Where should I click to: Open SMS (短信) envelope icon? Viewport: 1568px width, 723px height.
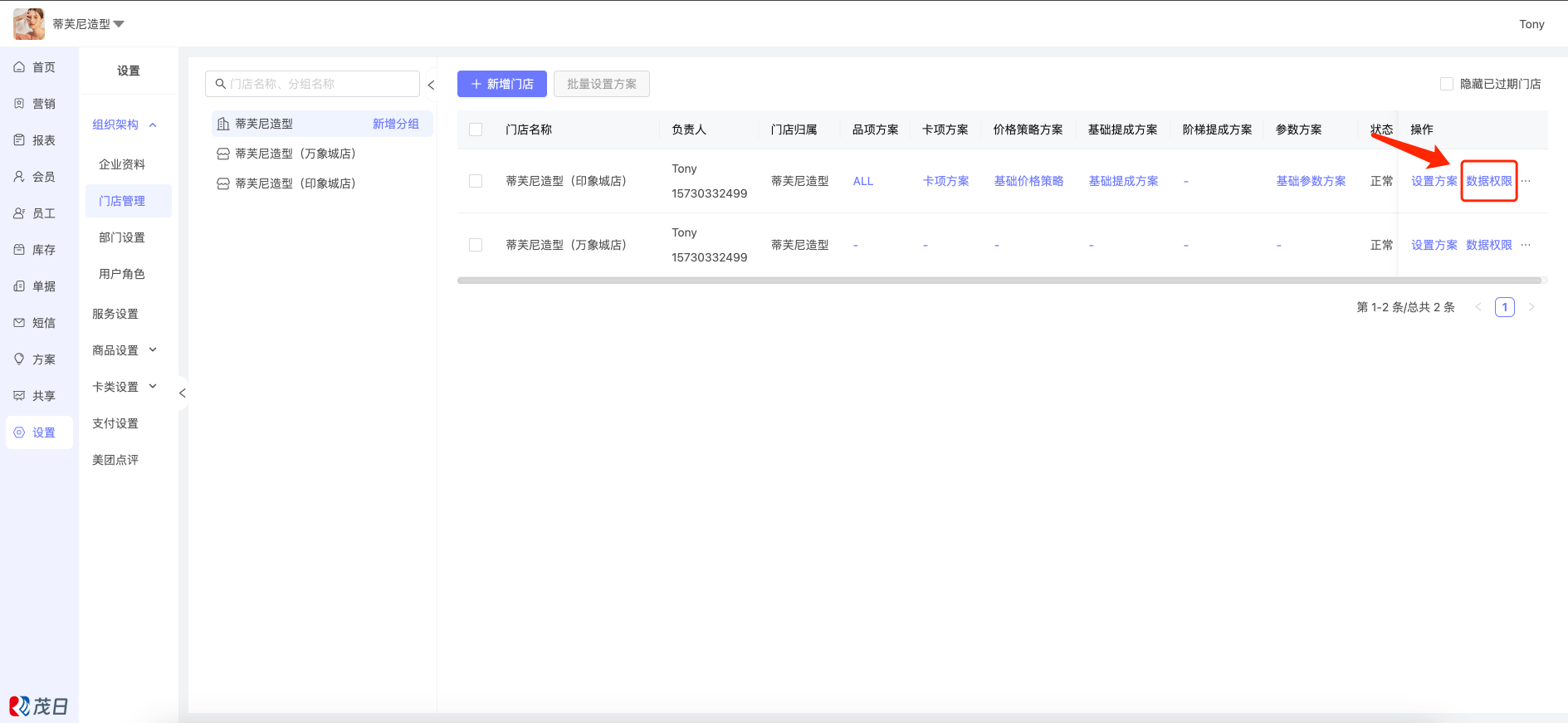point(19,323)
